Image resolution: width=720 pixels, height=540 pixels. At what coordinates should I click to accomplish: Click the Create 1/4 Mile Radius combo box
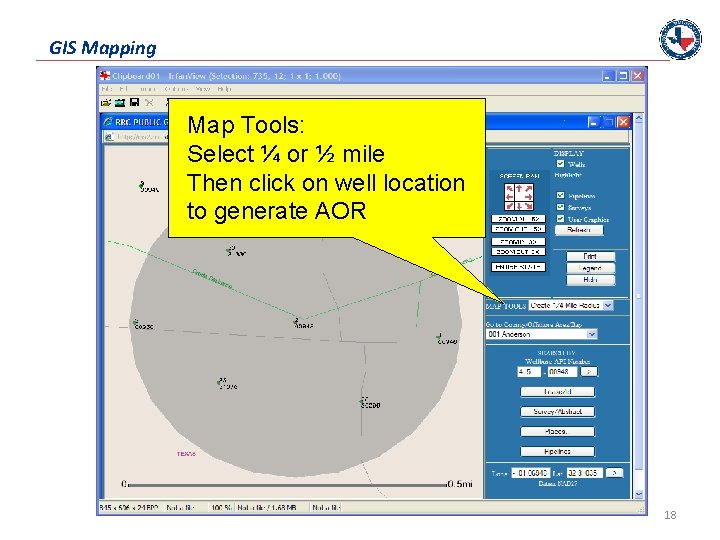coord(571,305)
